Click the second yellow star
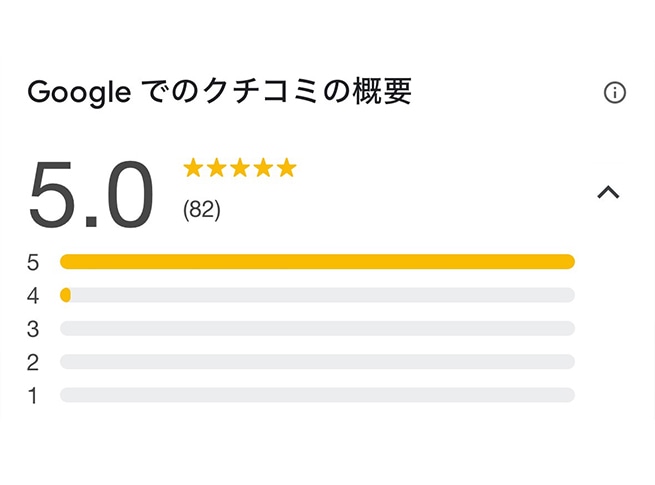655x485 pixels. click(217, 168)
